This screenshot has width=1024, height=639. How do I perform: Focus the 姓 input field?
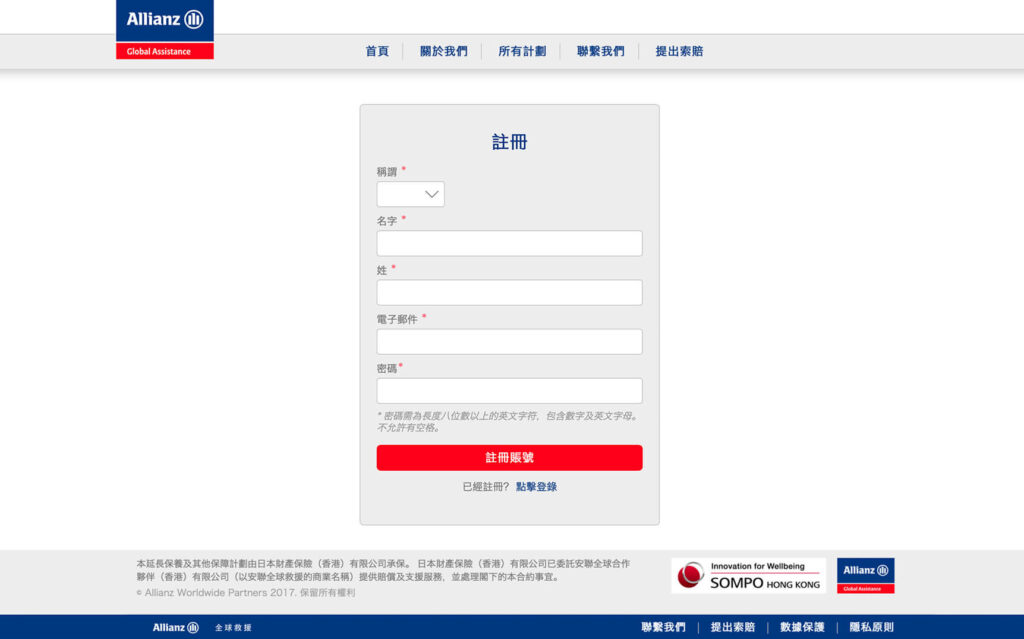(509, 292)
